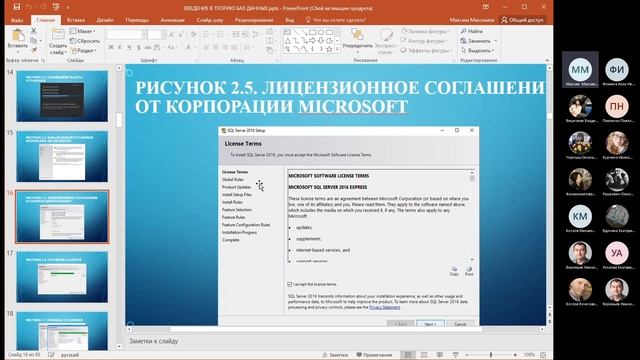Collapse the ribbon with the chevron arrow

point(547,60)
